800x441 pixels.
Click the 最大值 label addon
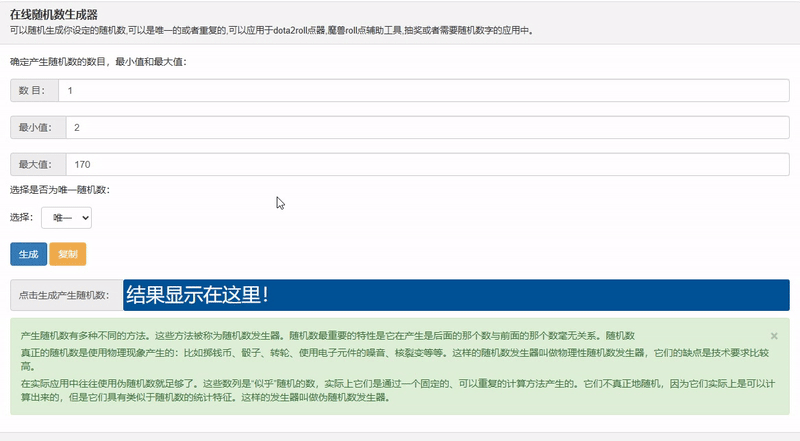[x=38, y=164]
